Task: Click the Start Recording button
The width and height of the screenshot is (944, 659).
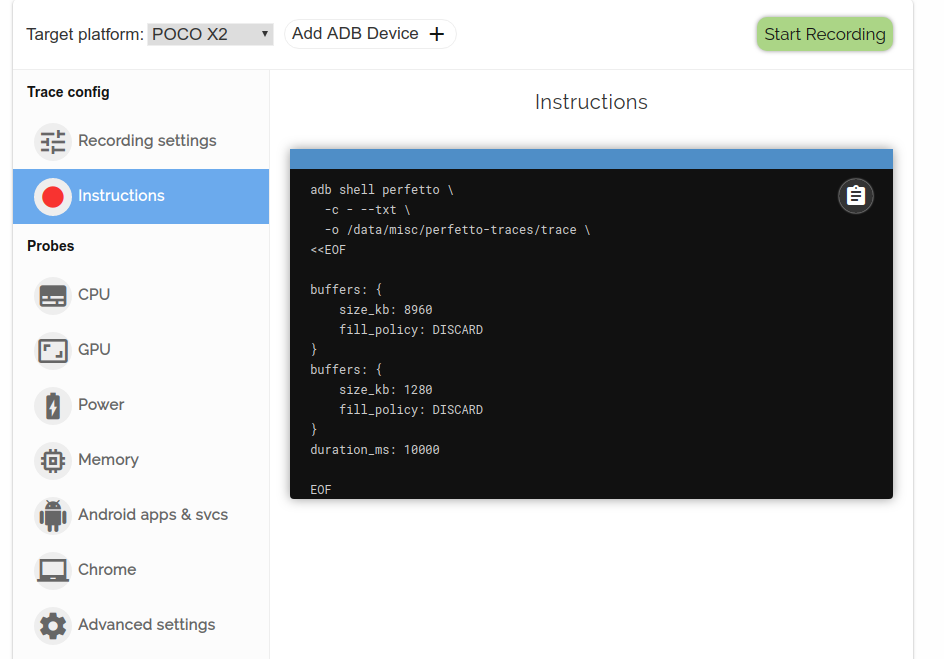Action: point(824,33)
